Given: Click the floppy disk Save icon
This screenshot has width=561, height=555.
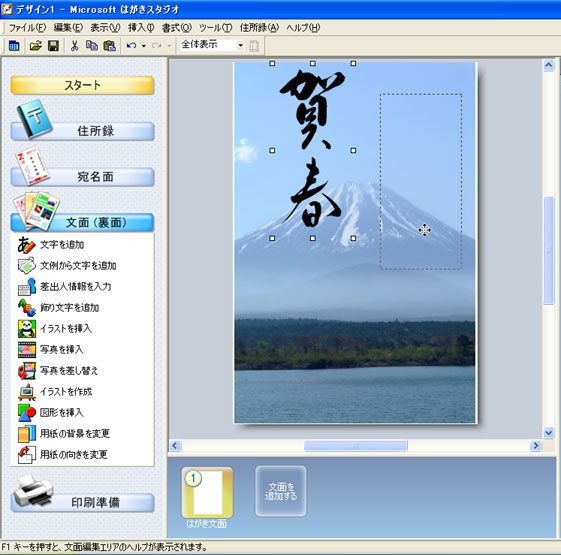Looking at the screenshot, I should click(x=53, y=45).
